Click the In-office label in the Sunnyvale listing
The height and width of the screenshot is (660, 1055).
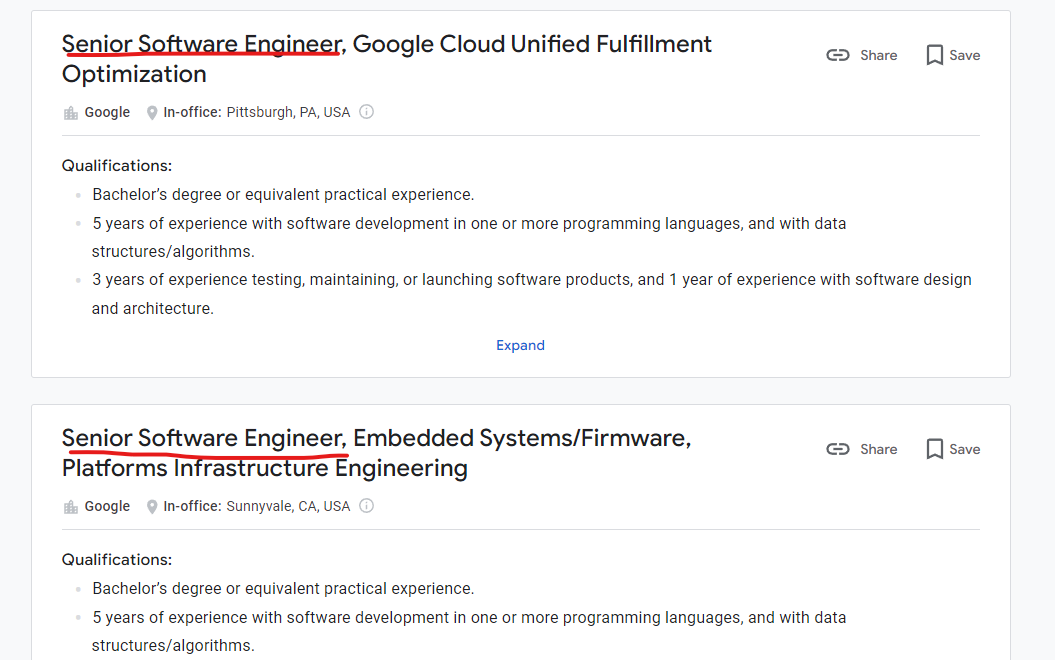coord(192,506)
